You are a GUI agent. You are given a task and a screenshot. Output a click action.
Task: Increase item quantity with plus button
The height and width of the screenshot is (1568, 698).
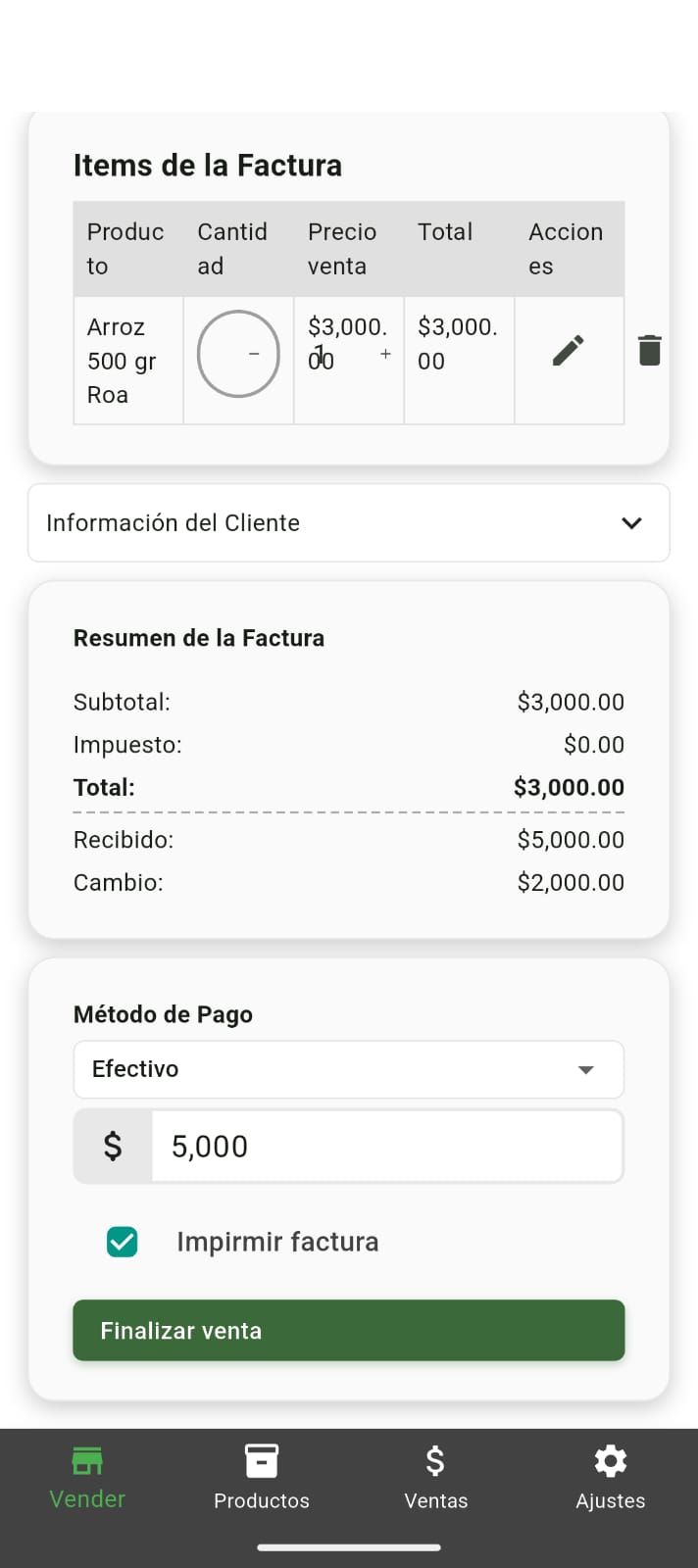point(385,354)
